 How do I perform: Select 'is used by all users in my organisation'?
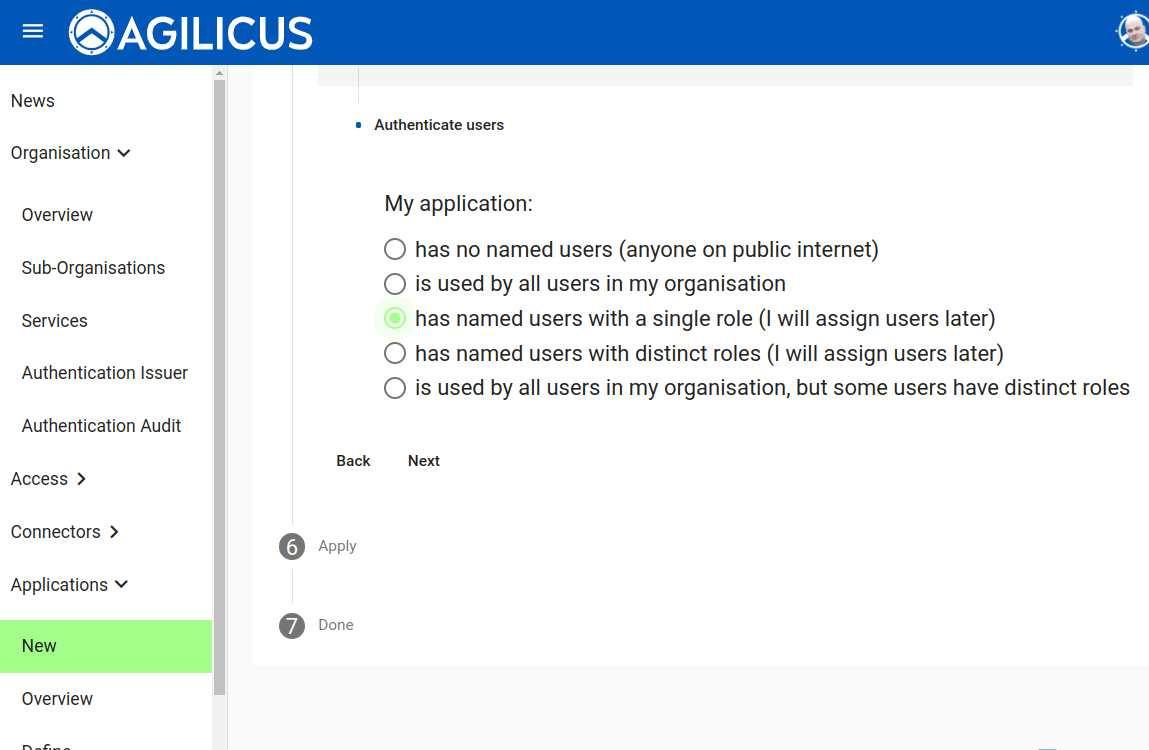(x=395, y=284)
